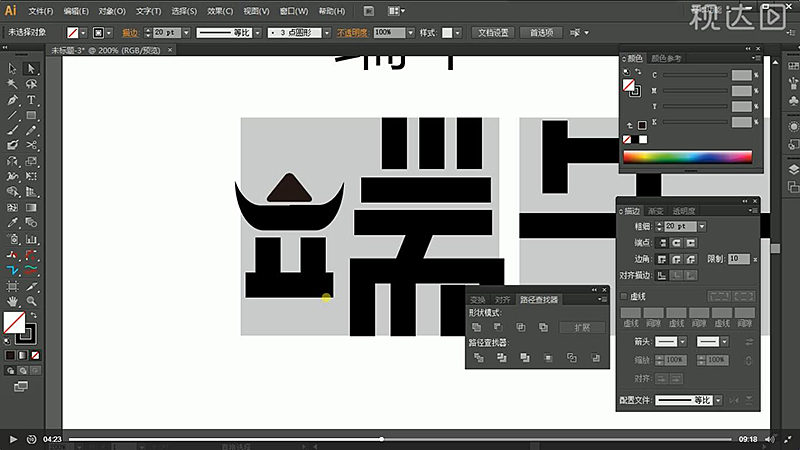
Task: Click the video play button
Action: click(13, 439)
